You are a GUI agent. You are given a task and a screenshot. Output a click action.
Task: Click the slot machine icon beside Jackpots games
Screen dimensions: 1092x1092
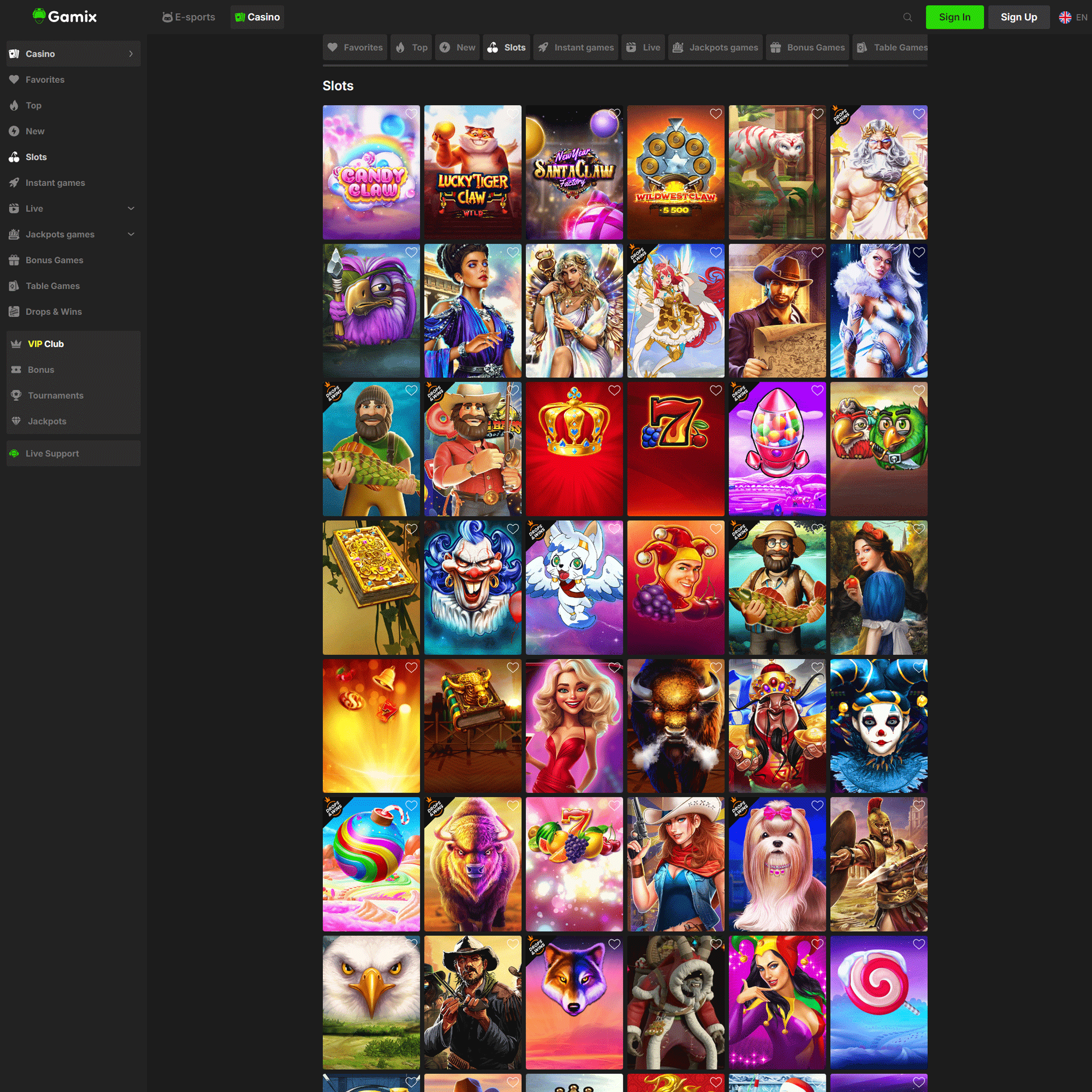click(x=14, y=234)
